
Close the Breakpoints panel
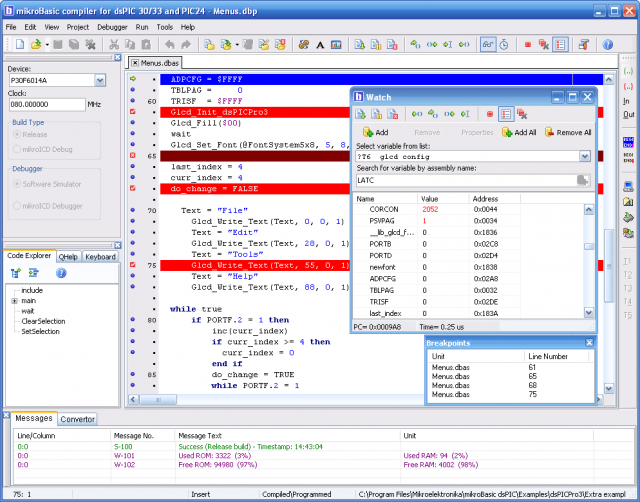(589, 342)
